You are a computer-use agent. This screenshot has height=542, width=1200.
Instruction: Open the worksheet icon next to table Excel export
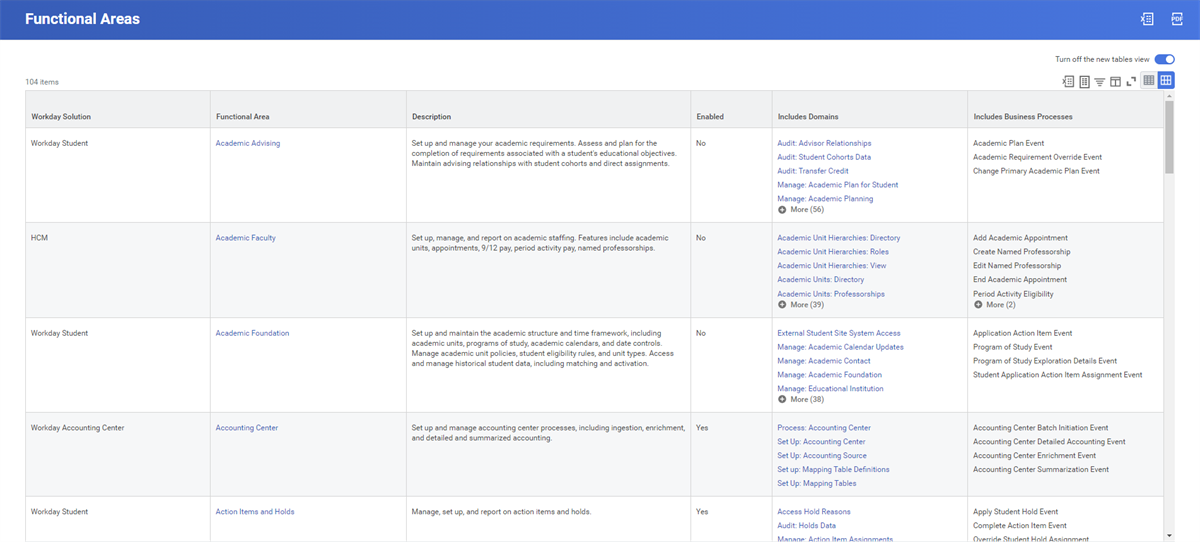pyautogui.click(x=1083, y=81)
